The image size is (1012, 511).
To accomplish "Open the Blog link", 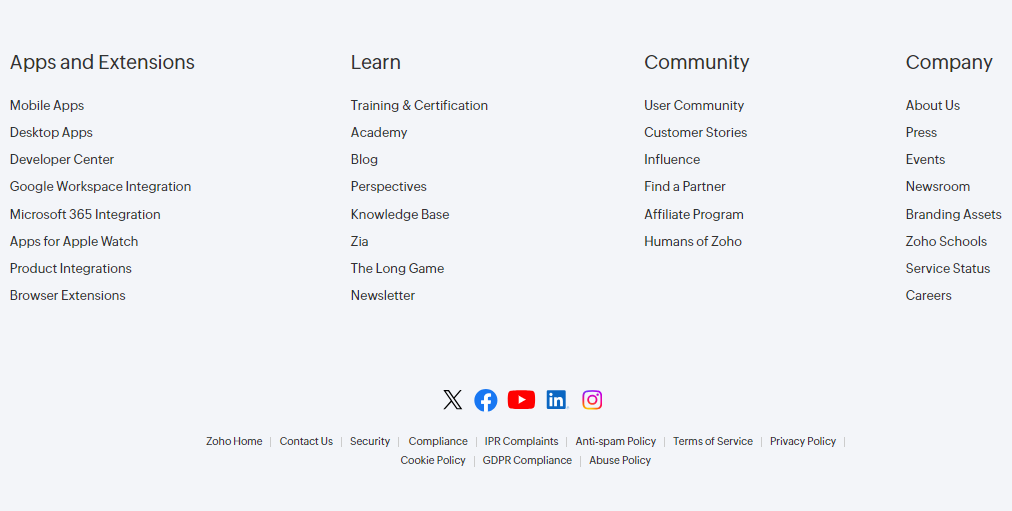I will [364, 159].
